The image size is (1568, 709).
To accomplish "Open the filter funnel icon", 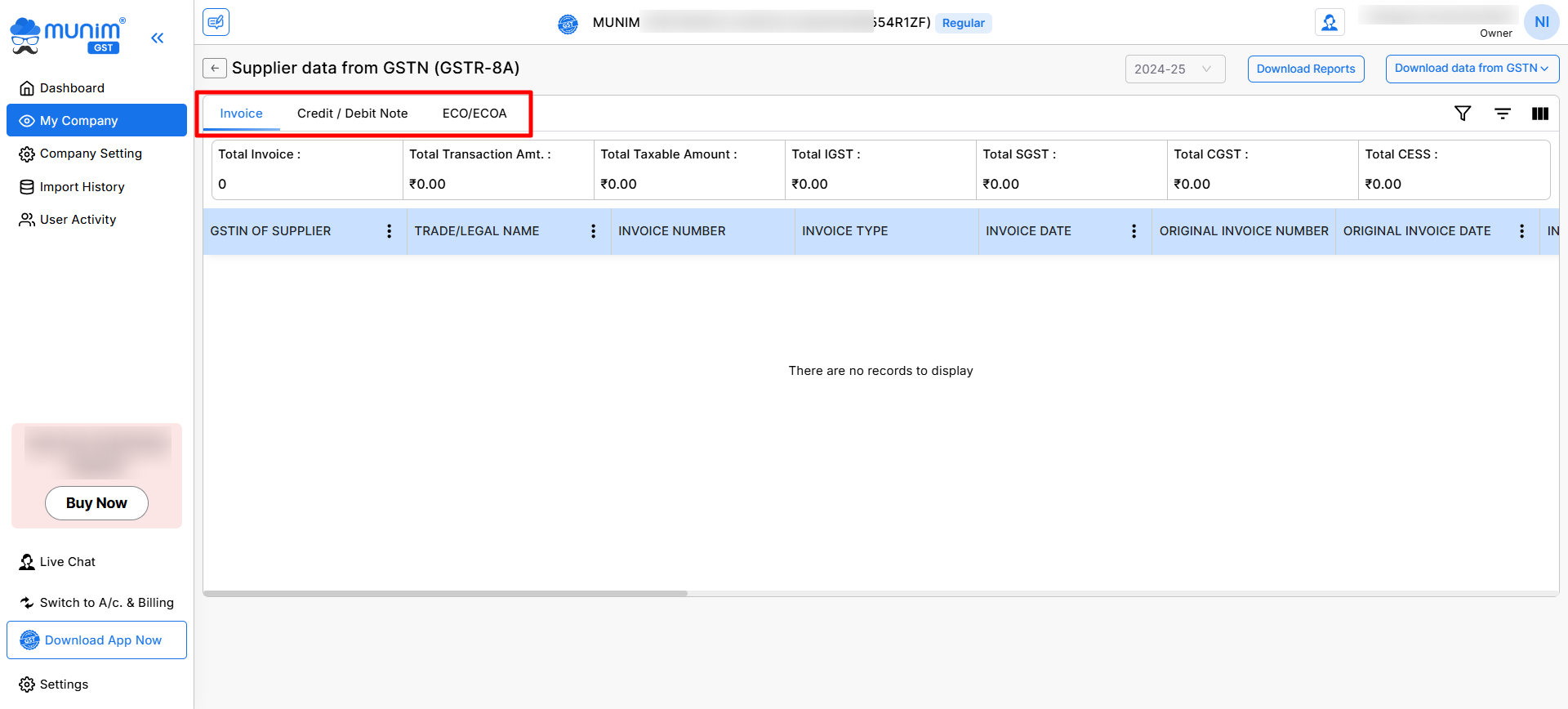I will pos(1463,114).
